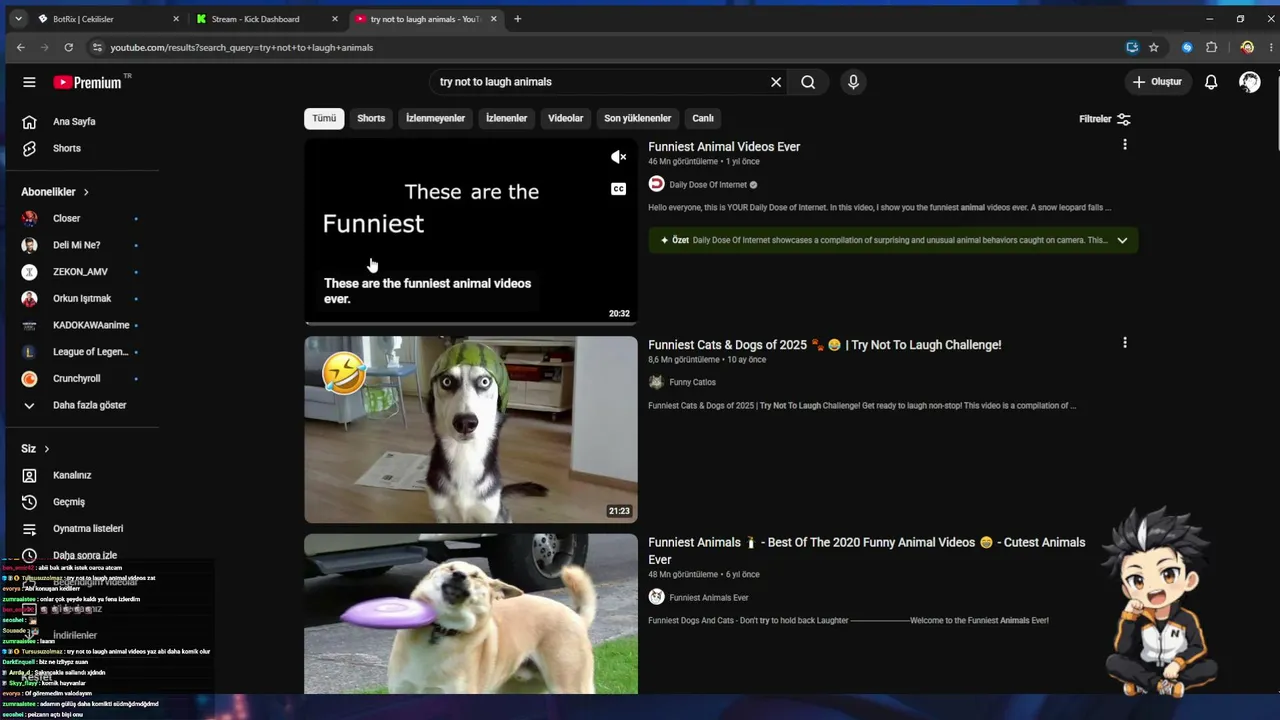Go to YouTube Premium home via logo

88,82
